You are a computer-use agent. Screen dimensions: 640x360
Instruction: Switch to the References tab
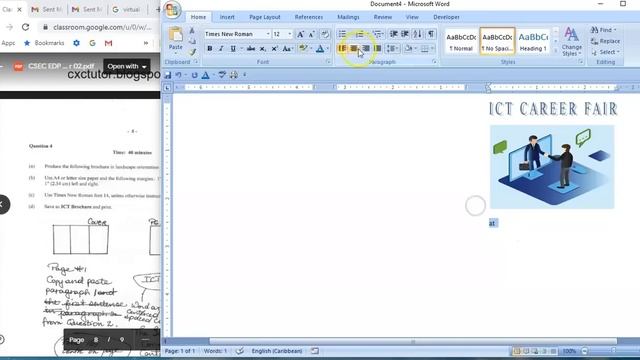pos(309,17)
